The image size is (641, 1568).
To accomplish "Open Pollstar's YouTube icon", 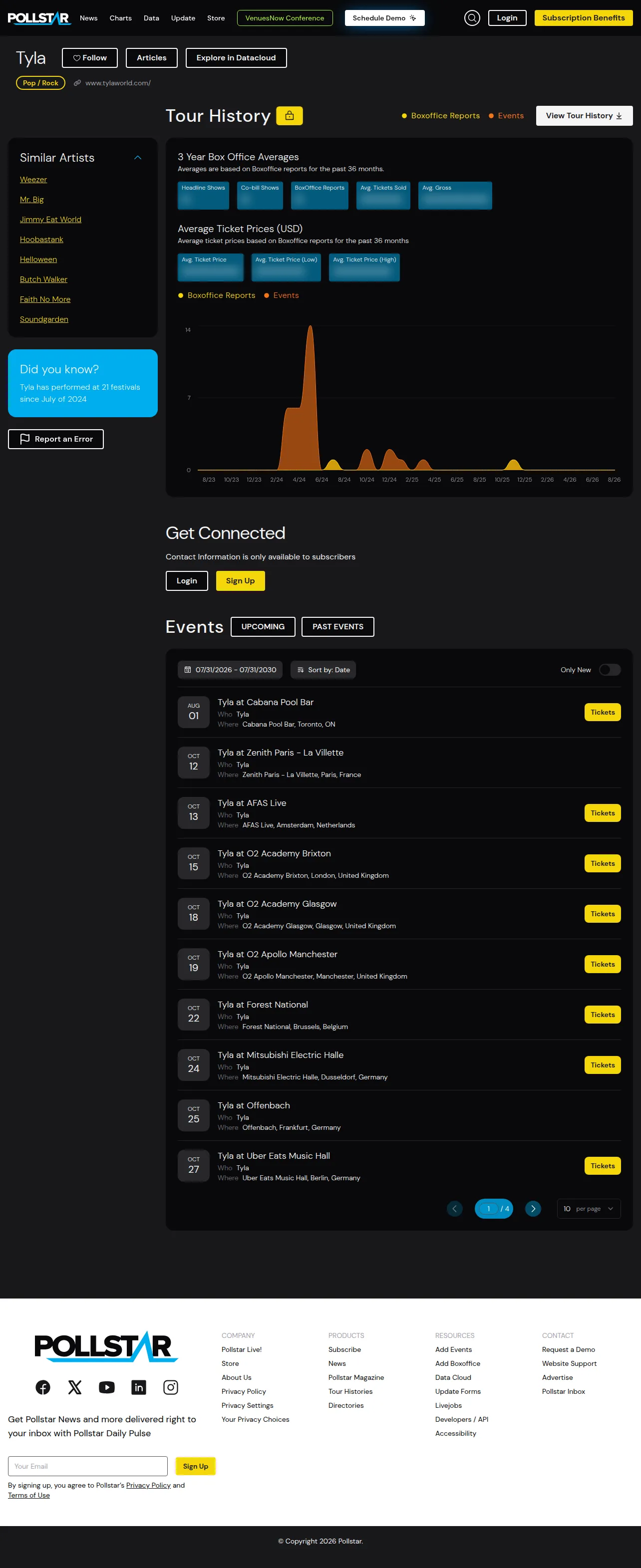I will [x=106, y=1387].
